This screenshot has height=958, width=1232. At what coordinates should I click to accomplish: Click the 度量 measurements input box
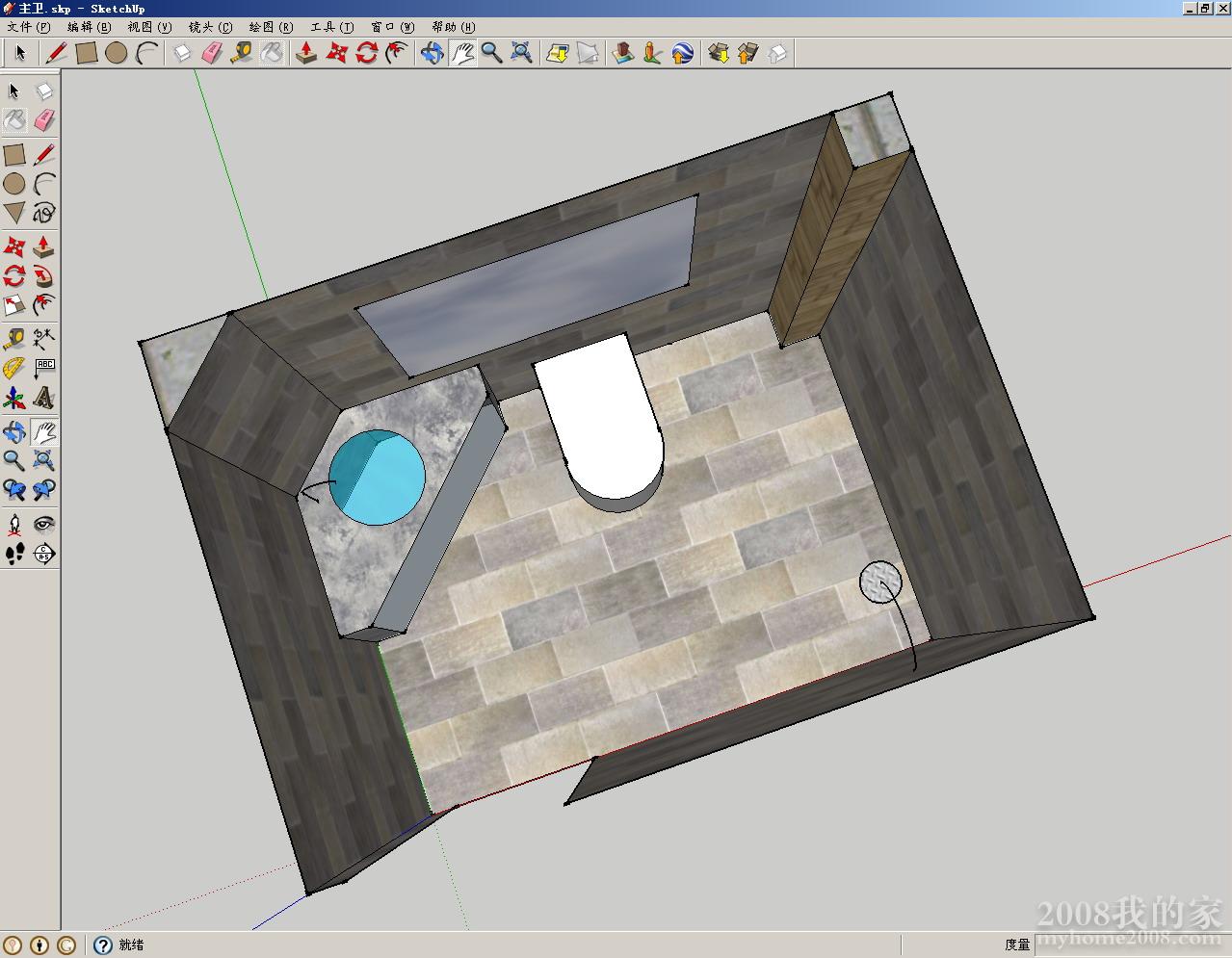(1127, 945)
